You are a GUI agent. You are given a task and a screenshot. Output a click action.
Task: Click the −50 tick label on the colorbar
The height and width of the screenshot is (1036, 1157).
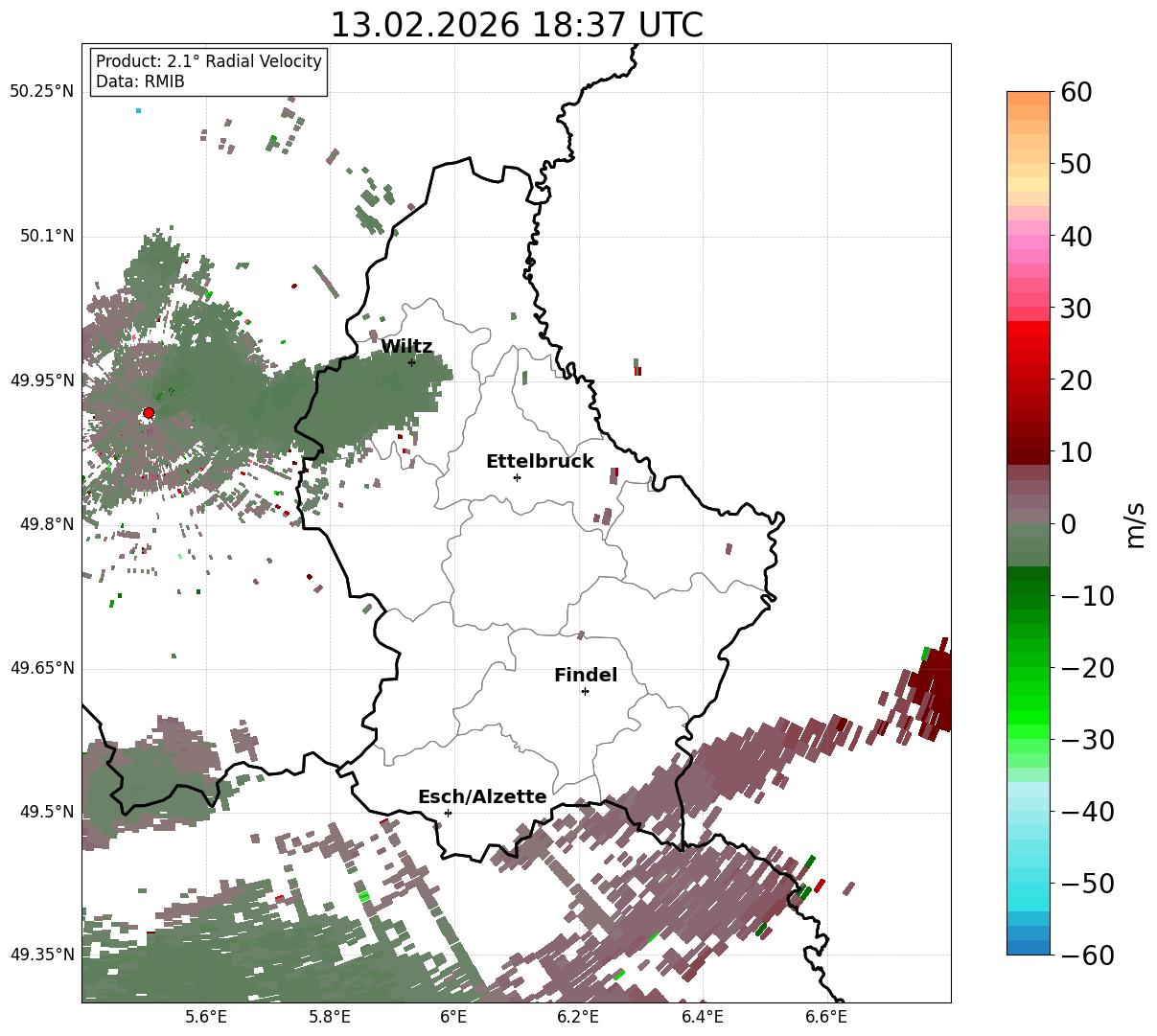click(x=1087, y=884)
